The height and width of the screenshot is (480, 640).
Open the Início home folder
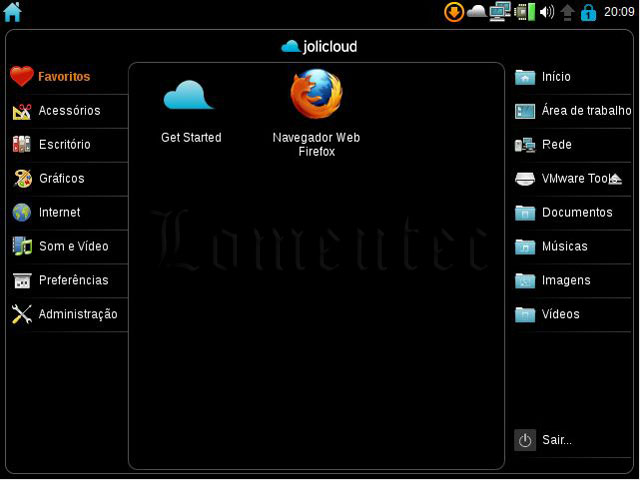[x=573, y=77]
